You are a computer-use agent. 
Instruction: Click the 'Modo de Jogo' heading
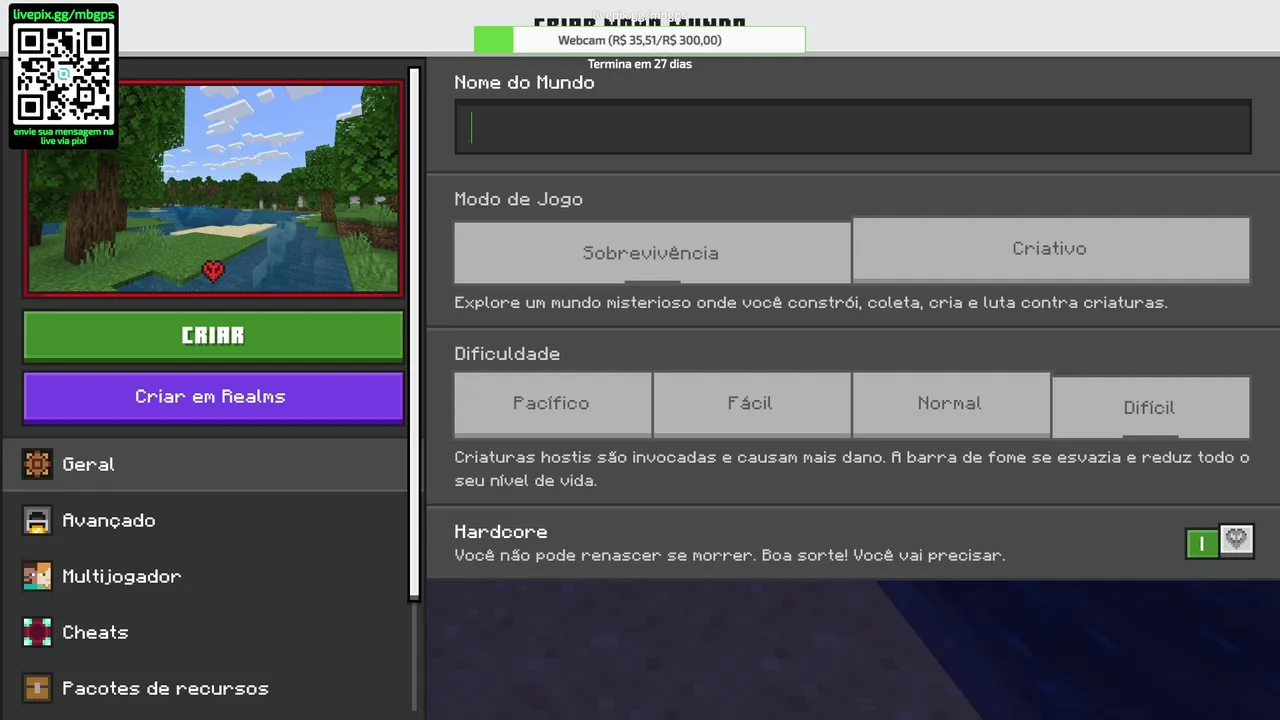tap(518, 199)
